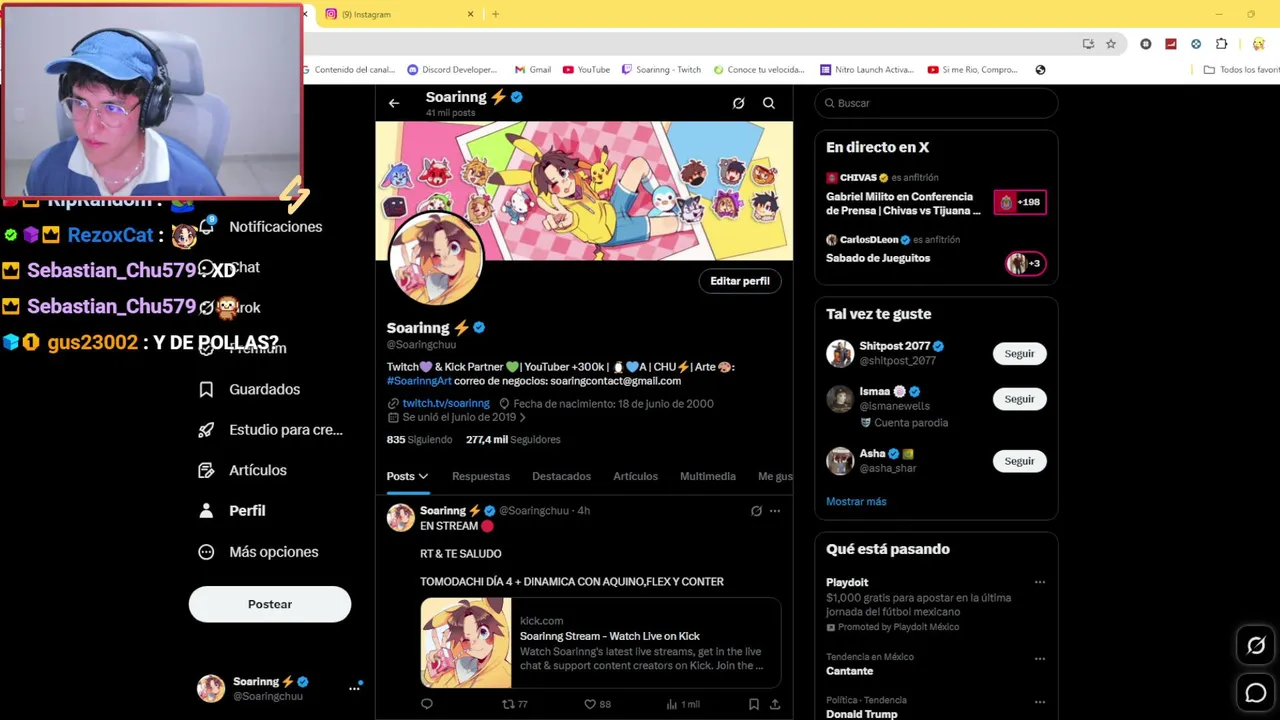The width and height of the screenshot is (1280, 720).
Task: Open the Posts sort dropdown chevron
Action: [x=423, y=477]
